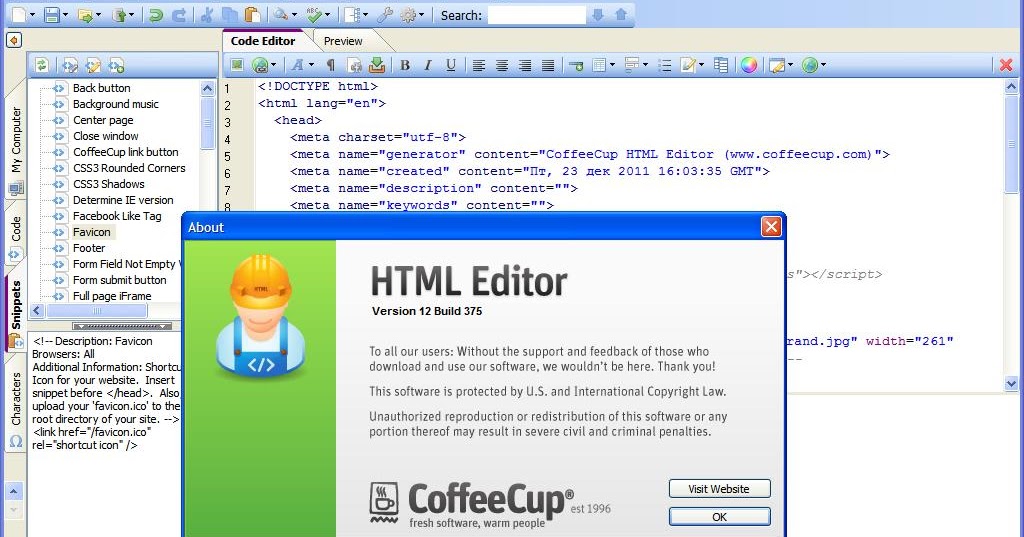Click the snippets list scroll up arrow
Viewport: 1024px width, 537px height.
(208, 88)
